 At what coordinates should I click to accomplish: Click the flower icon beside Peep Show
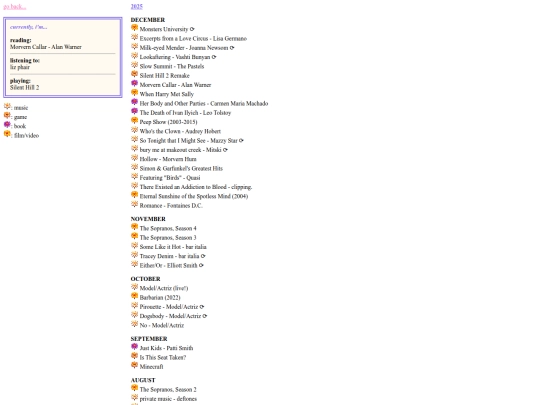point(135,121)
